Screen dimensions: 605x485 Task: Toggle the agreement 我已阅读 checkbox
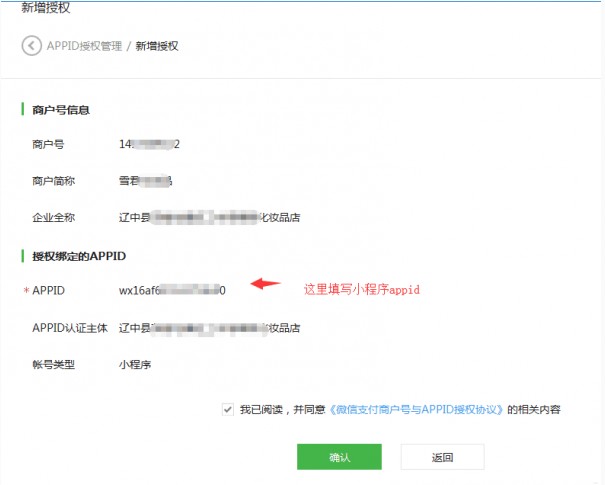click(x=228, y=409)
